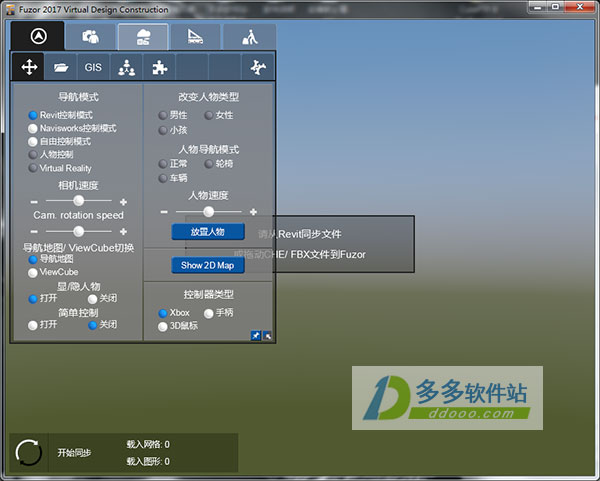Open the folder file sub-tab
600x481 pixels.
point(61,67)
